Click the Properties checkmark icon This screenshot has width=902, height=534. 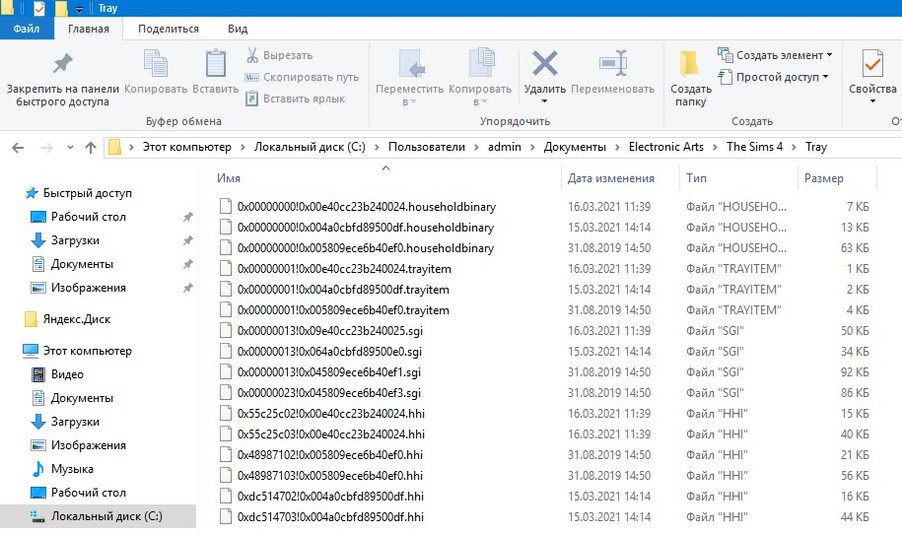pos(872,66)
